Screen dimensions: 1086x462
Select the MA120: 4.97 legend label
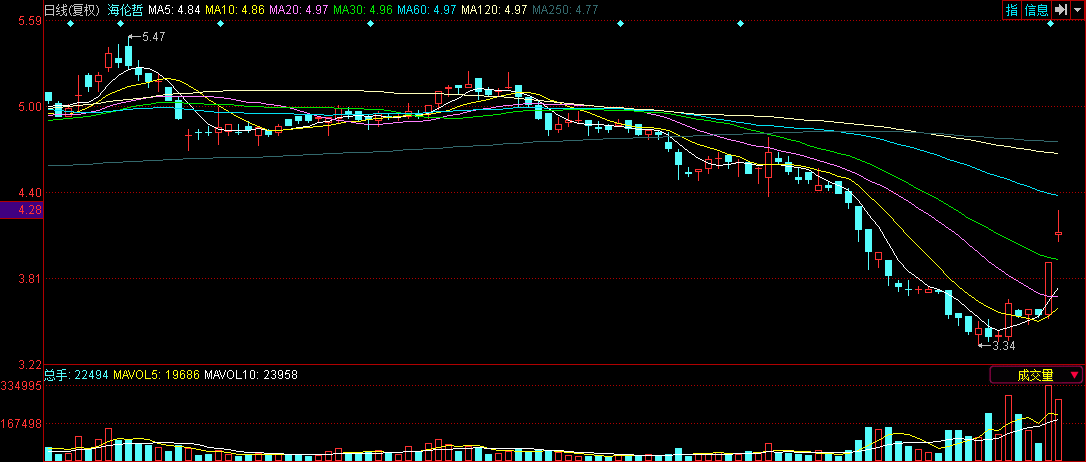tap(494, 10)
